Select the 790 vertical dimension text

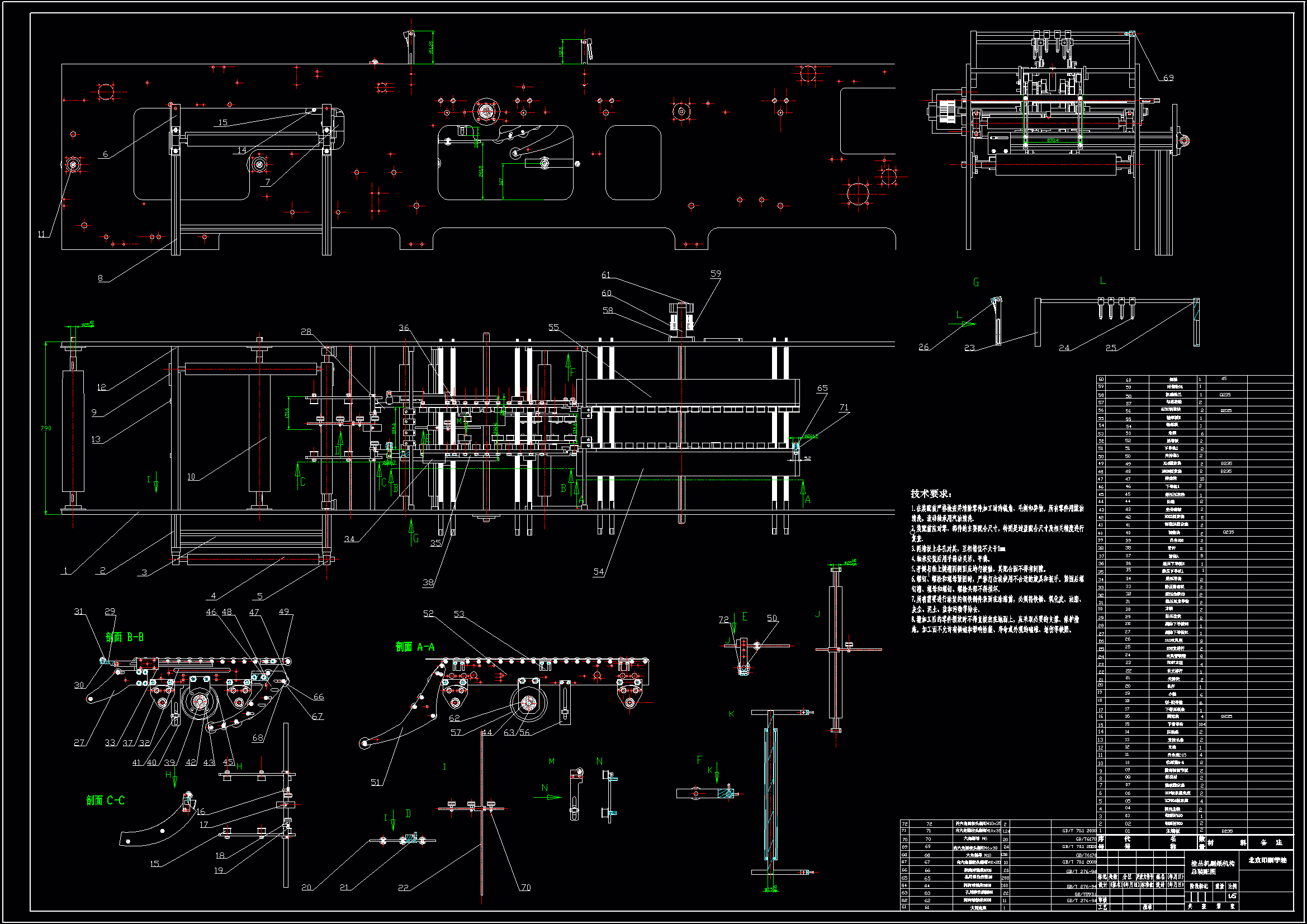point(45,428)
